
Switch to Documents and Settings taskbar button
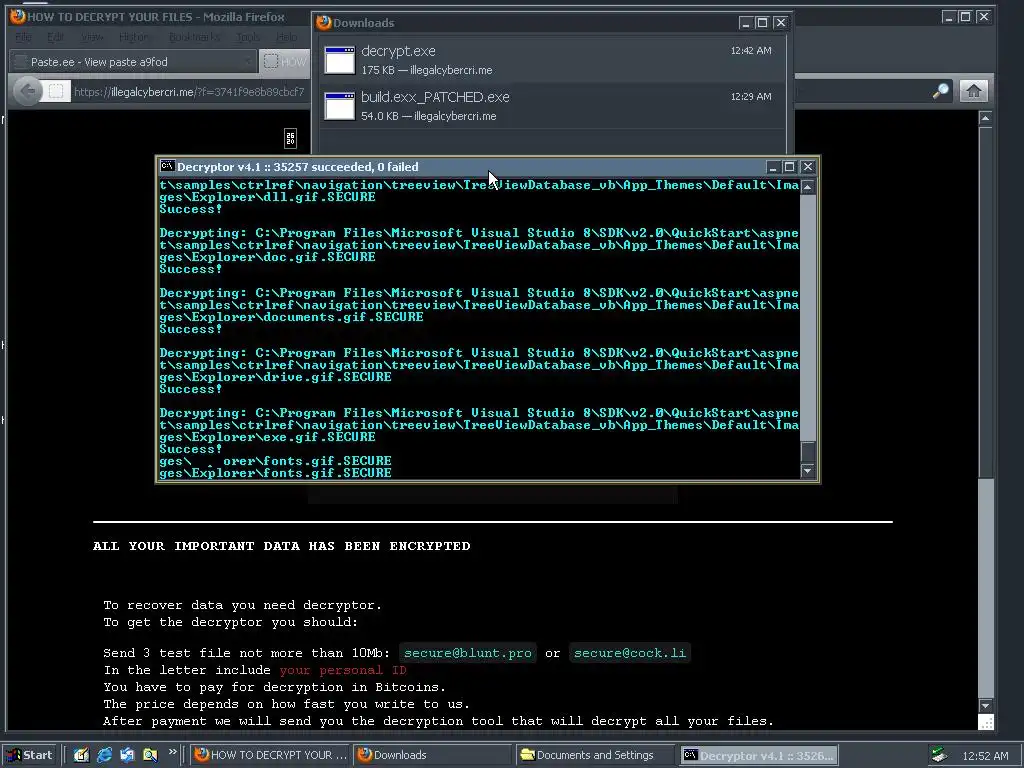(x=595, y=755)
